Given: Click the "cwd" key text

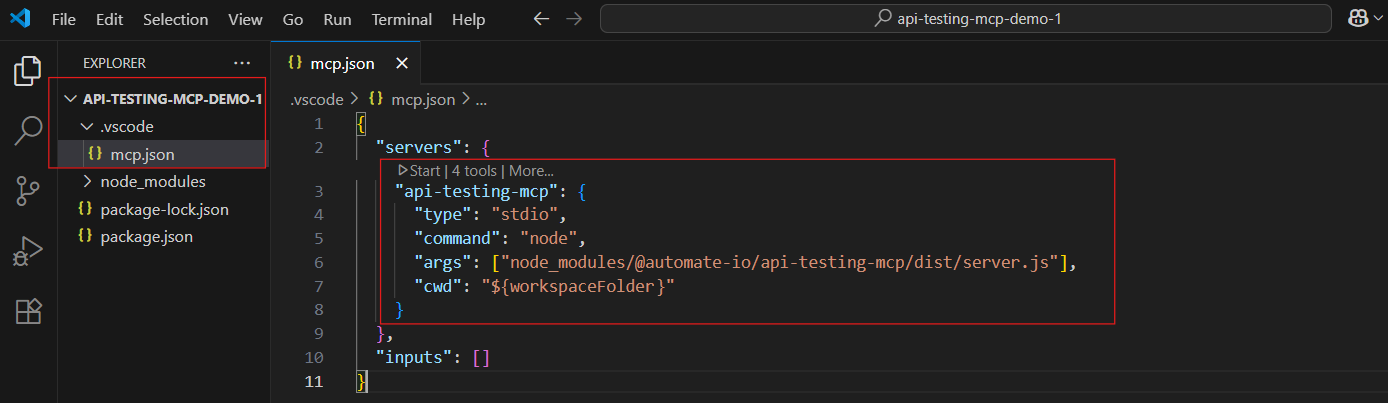Looking at the screenshot, I should [439, 287].
